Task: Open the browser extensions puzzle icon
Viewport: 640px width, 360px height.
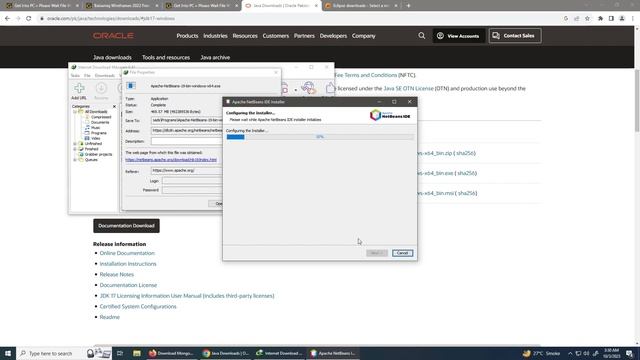Action: tap(600, 18)
